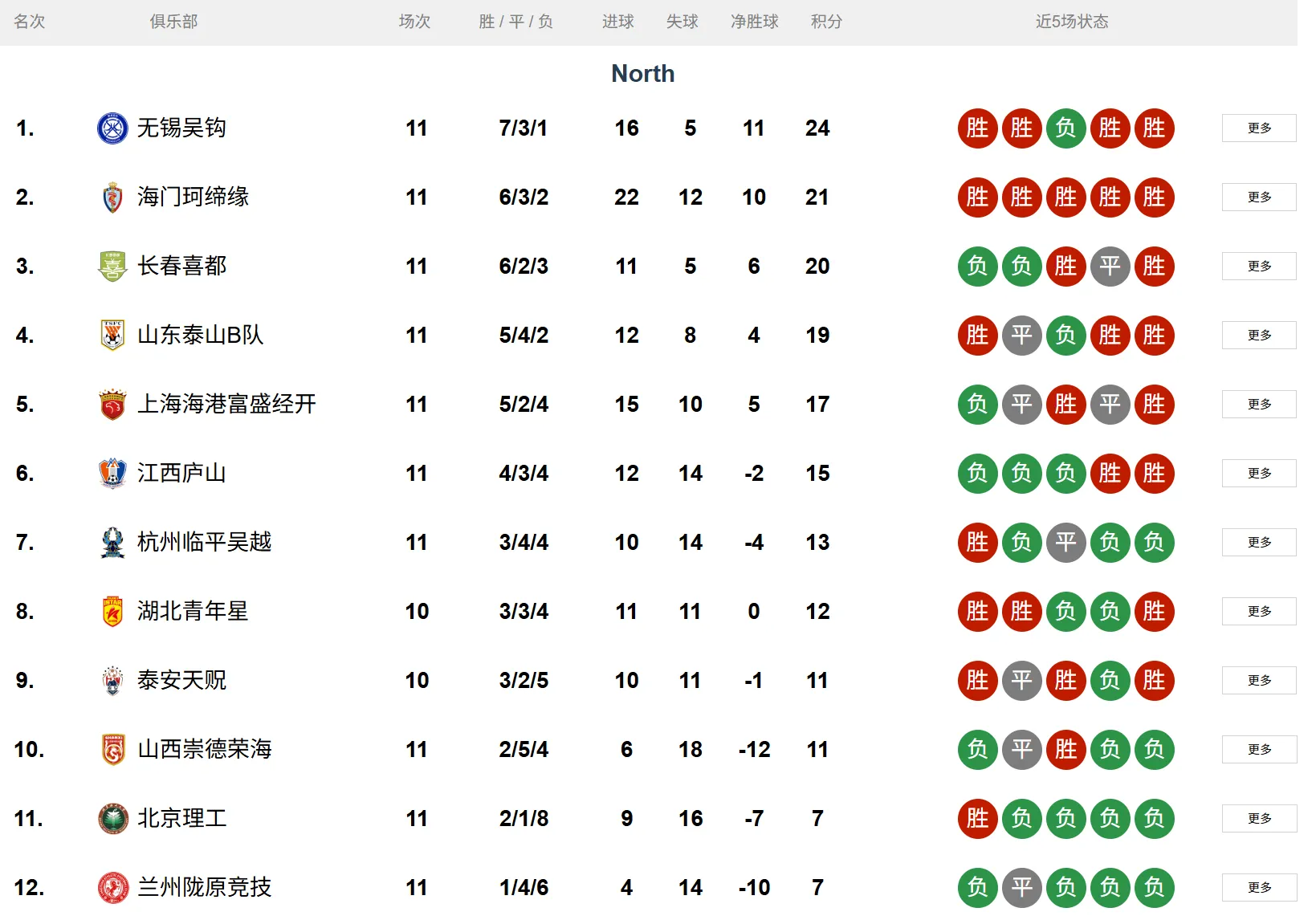Click the 海门珂缔缘 team logo
Image resolution: width=1316 pixels, height=916 pixels.
click(112, 197)
